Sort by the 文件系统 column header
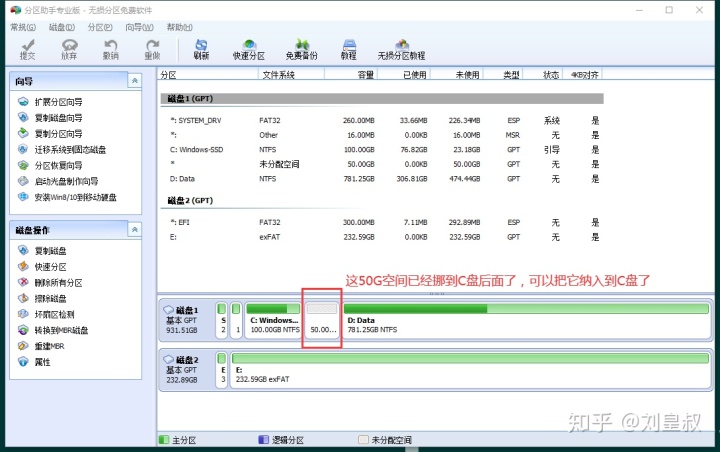Screen dimensions: 720x452 click(292, 75)
